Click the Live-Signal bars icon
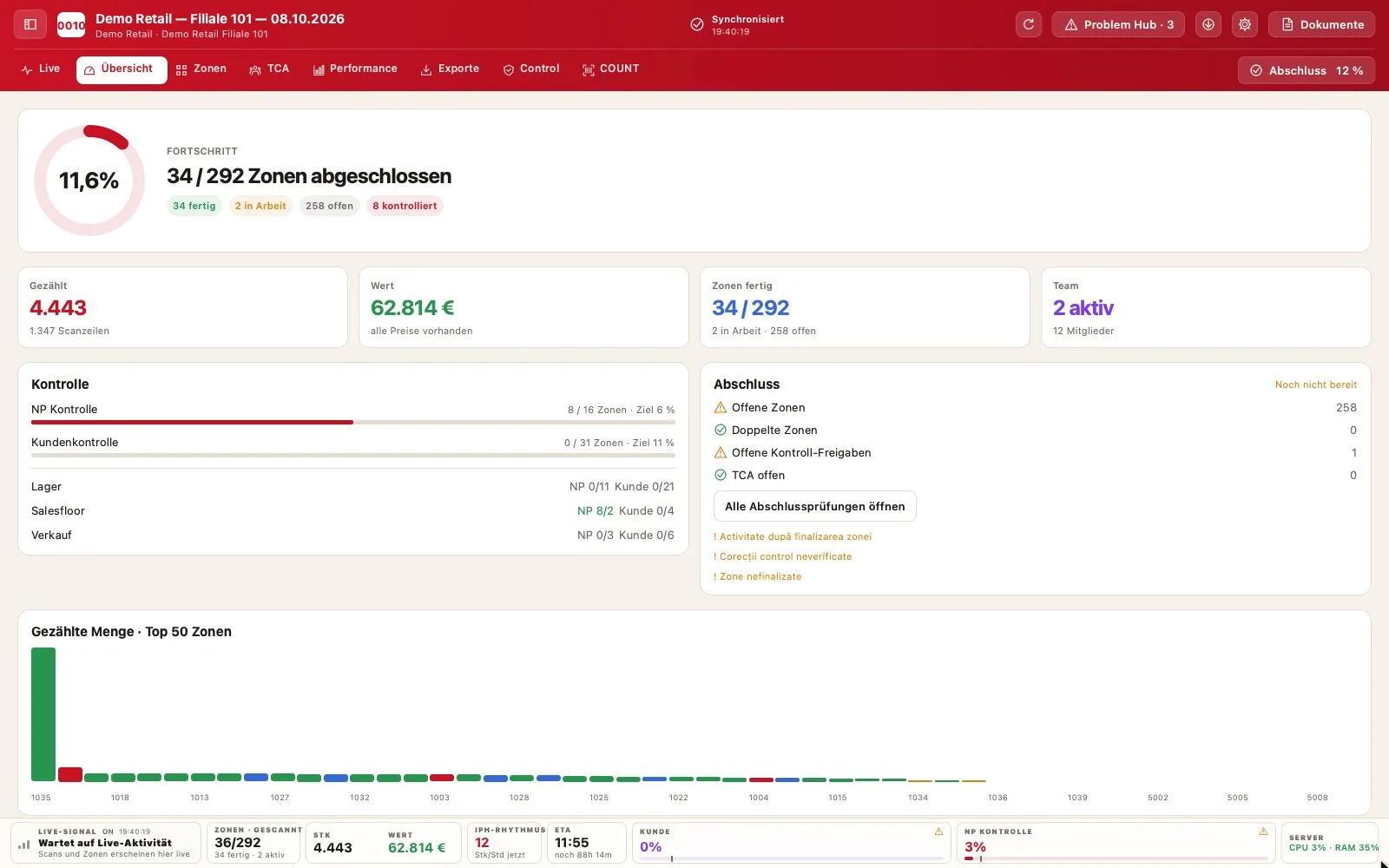Screen dimensions: 1389x868 click(x=24, y=844)
